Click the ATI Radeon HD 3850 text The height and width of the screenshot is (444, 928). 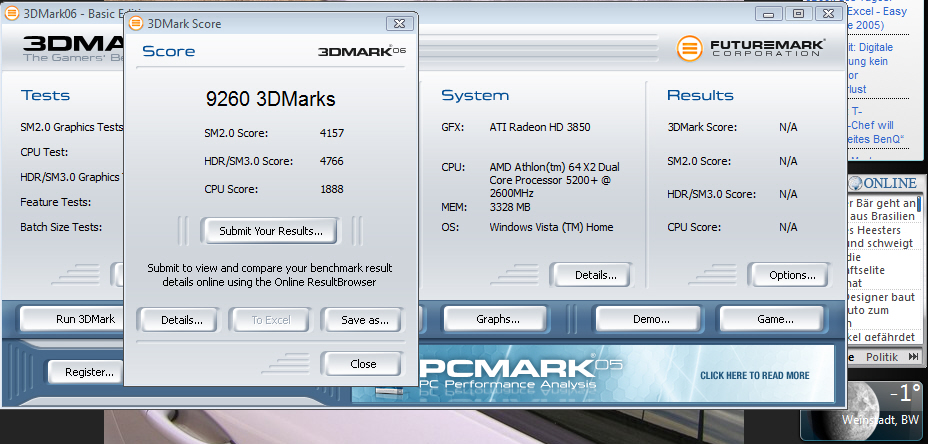[x=540, y=127]
